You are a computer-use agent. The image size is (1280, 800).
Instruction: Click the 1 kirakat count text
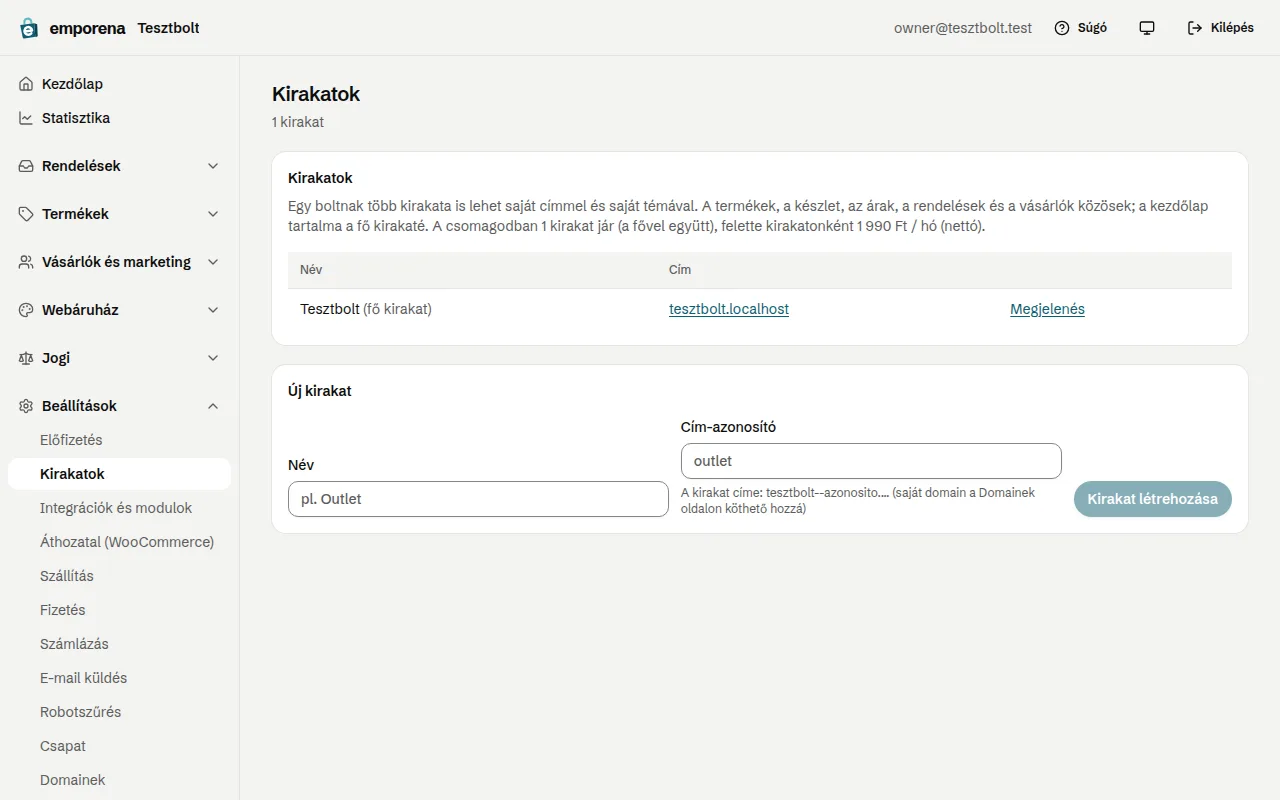click(298, 122)
